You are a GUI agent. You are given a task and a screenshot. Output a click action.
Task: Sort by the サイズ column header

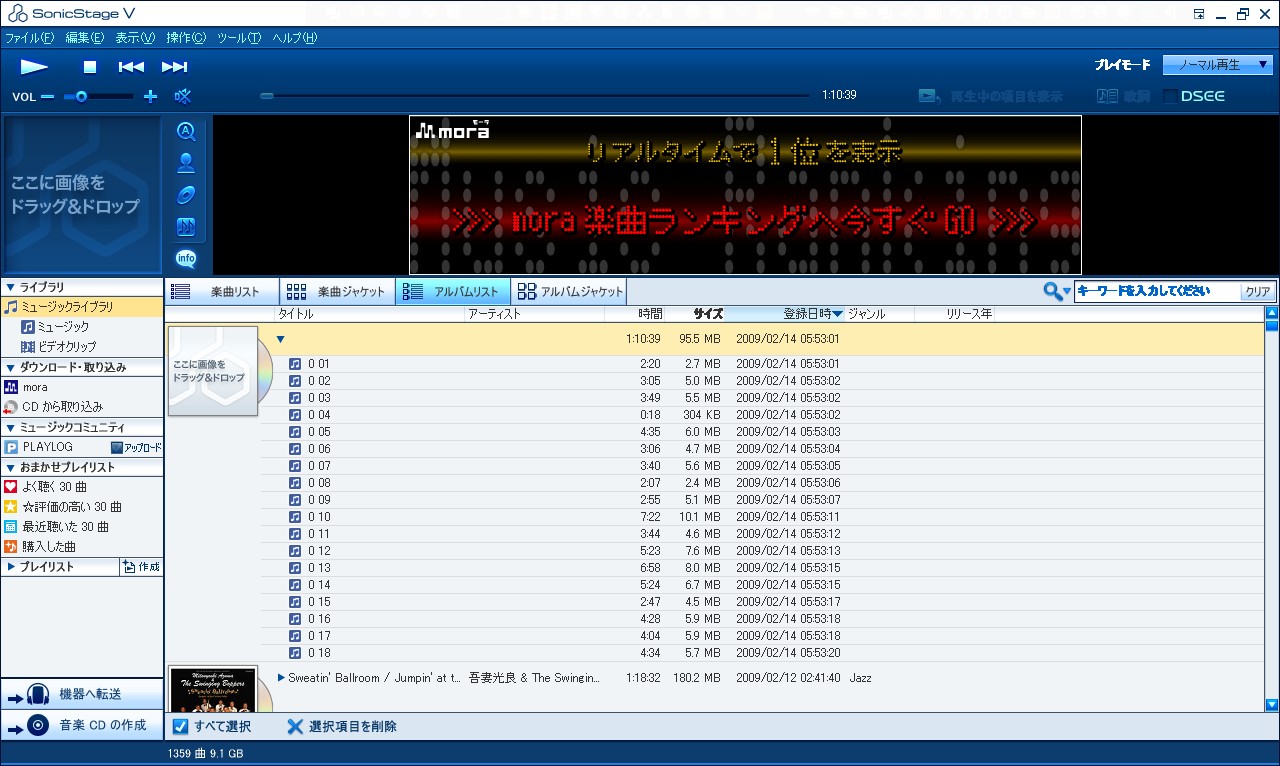pyautogui.click(x=694, y=314)
